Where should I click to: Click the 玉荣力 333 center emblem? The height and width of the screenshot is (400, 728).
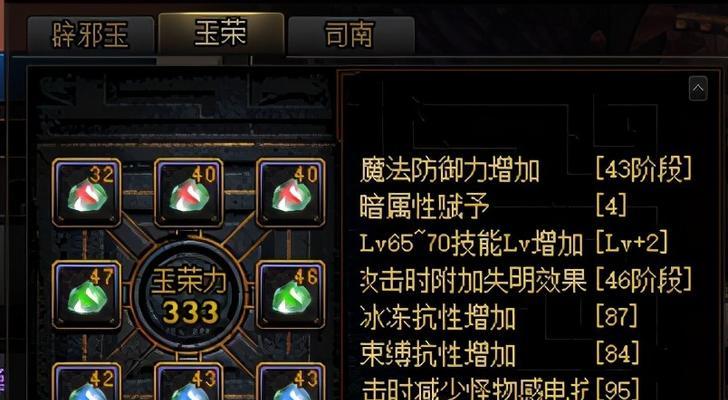[188, 295]
